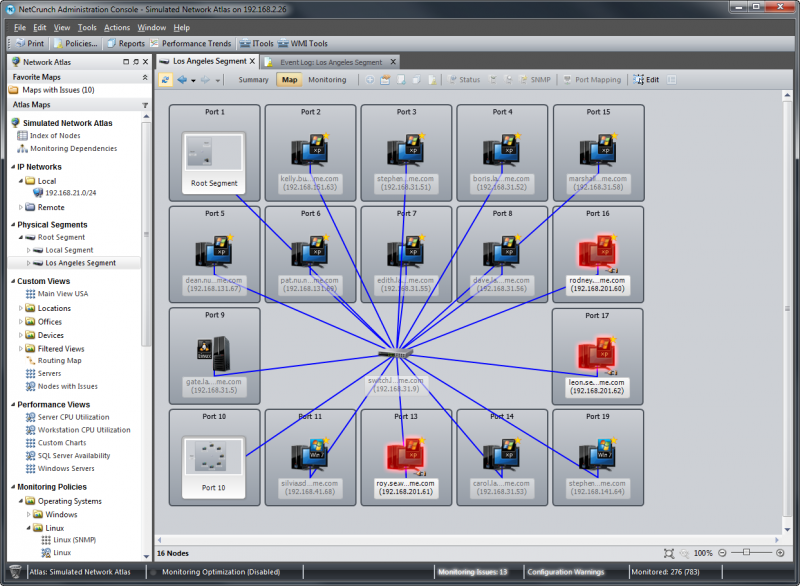Image resolution: width=800 pixels, height=586 pixels.
Task: Click the Edit map toolbar button
Action: click(646, 80)
